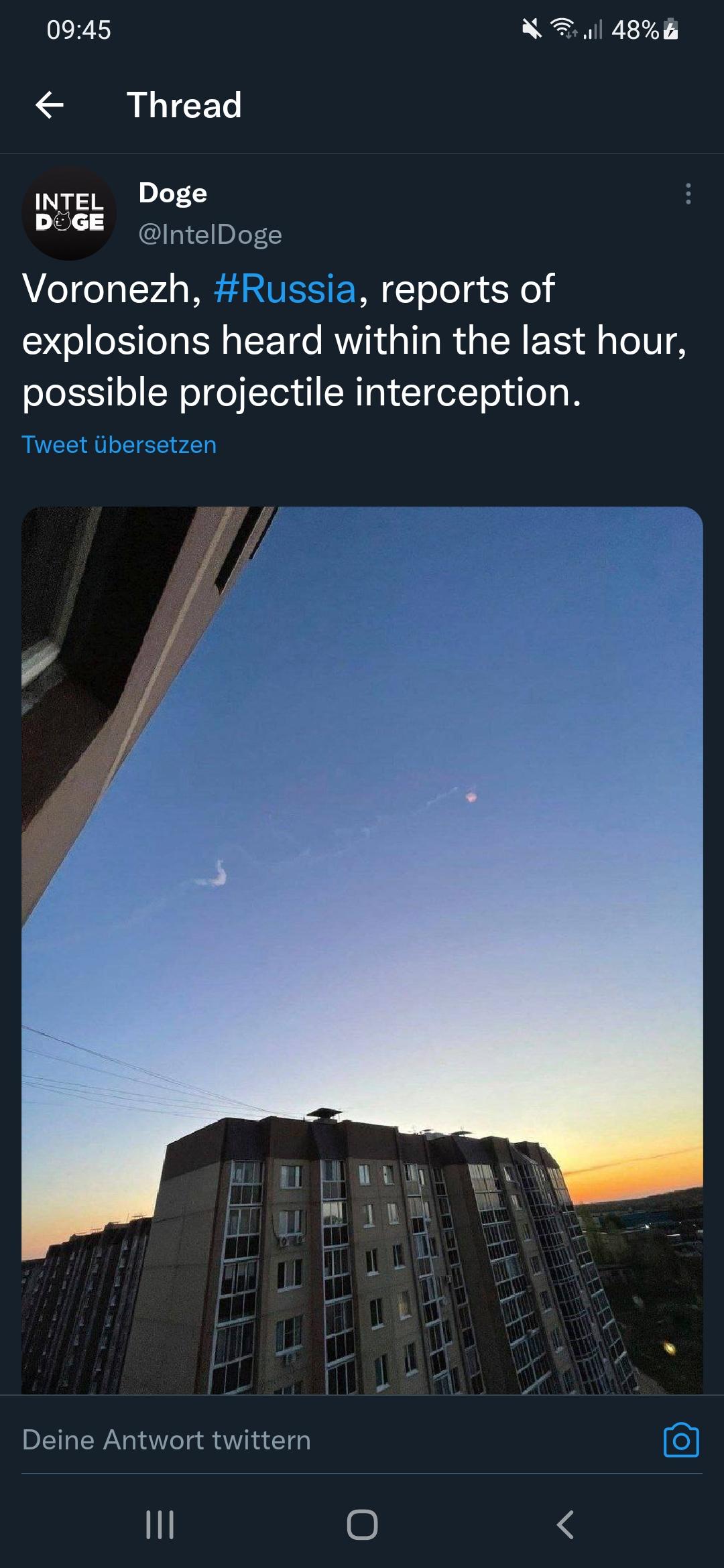Open the Voronezh sky photo
The image size is (724, 1568).
(x=362, y=950)
